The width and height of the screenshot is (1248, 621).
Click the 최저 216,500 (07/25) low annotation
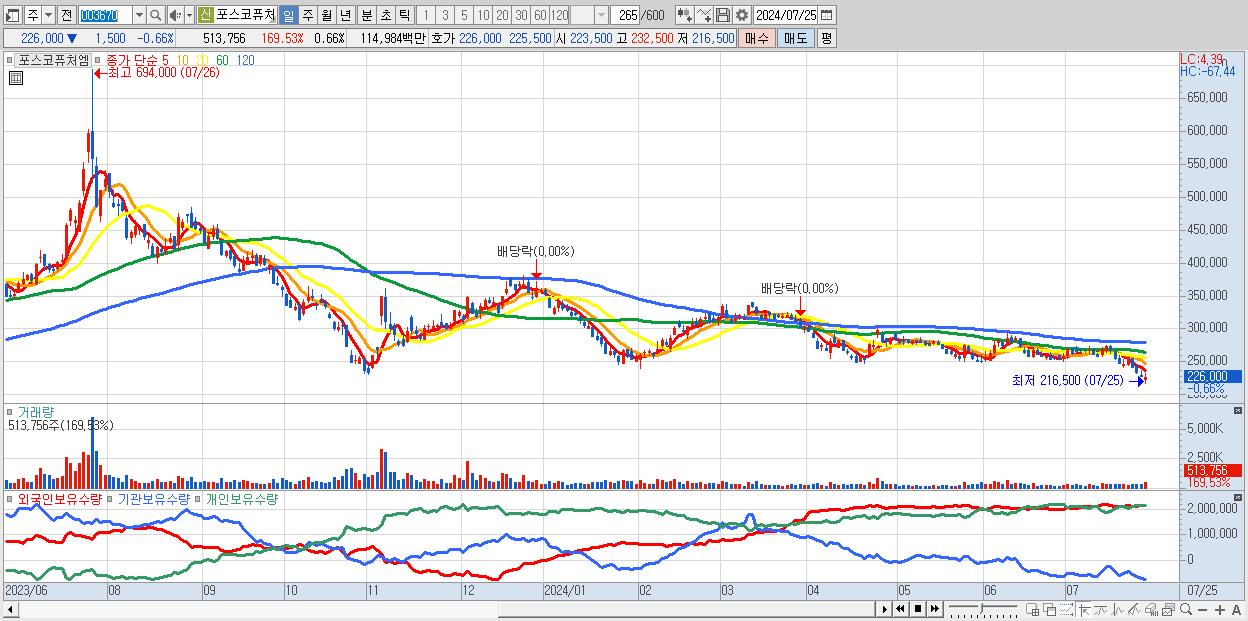[x=1070, y=380]
